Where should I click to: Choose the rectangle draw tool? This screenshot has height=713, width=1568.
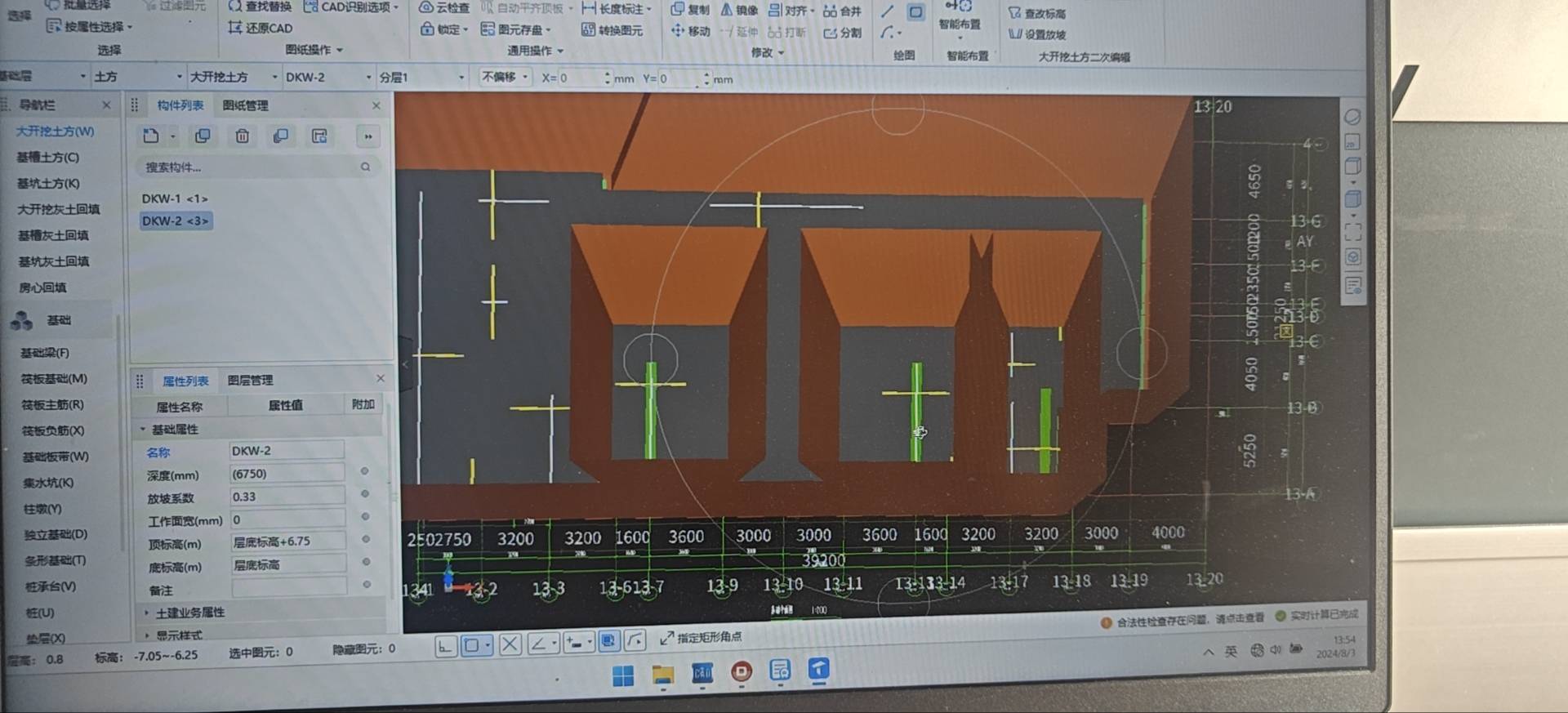(915, 12)
